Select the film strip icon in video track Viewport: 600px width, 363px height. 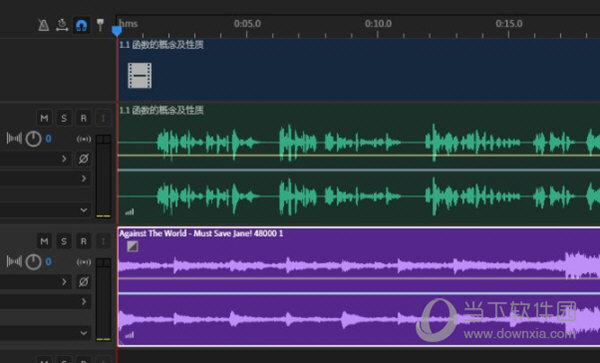pos(140,76)
